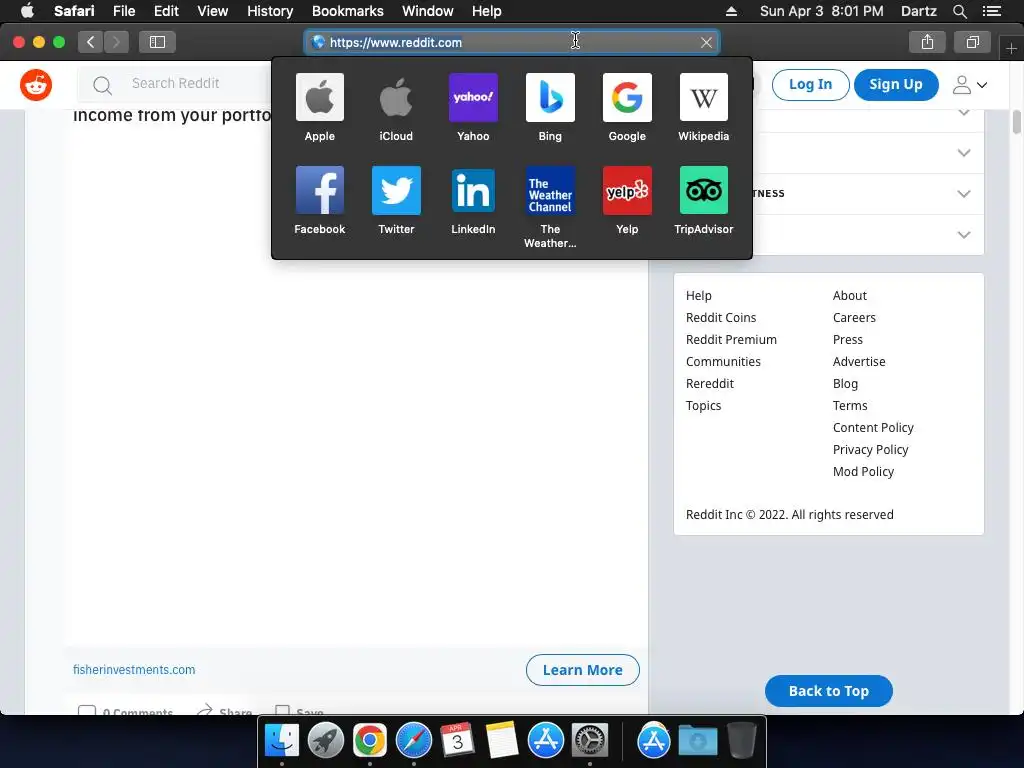
Task: Open the Window menu
Action: point(428,11)
